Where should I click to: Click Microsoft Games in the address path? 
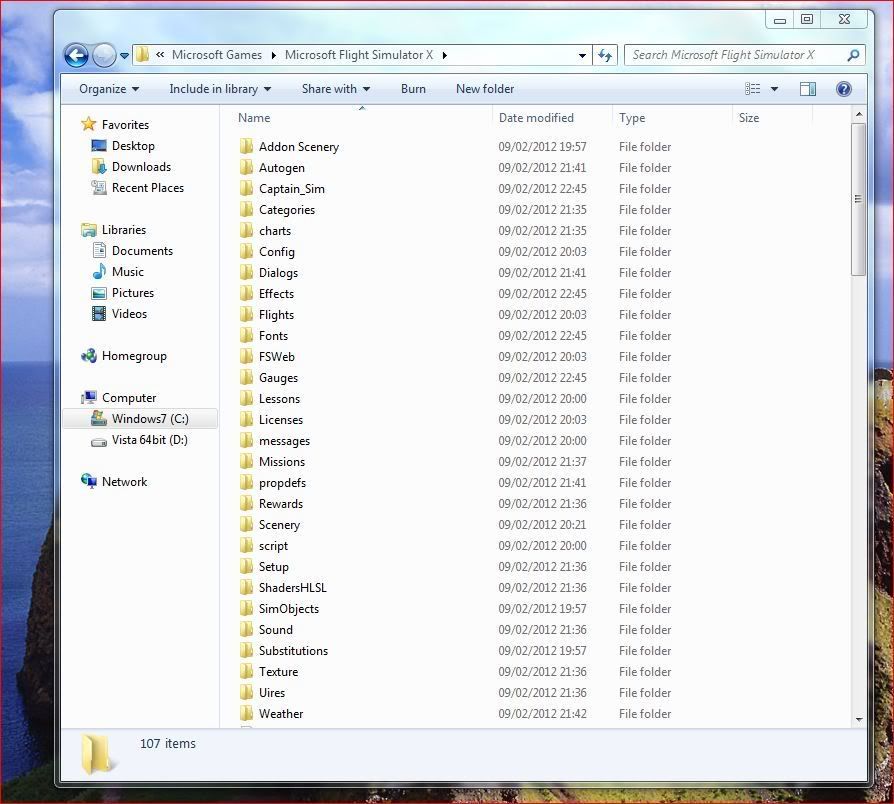pos(217,55)
